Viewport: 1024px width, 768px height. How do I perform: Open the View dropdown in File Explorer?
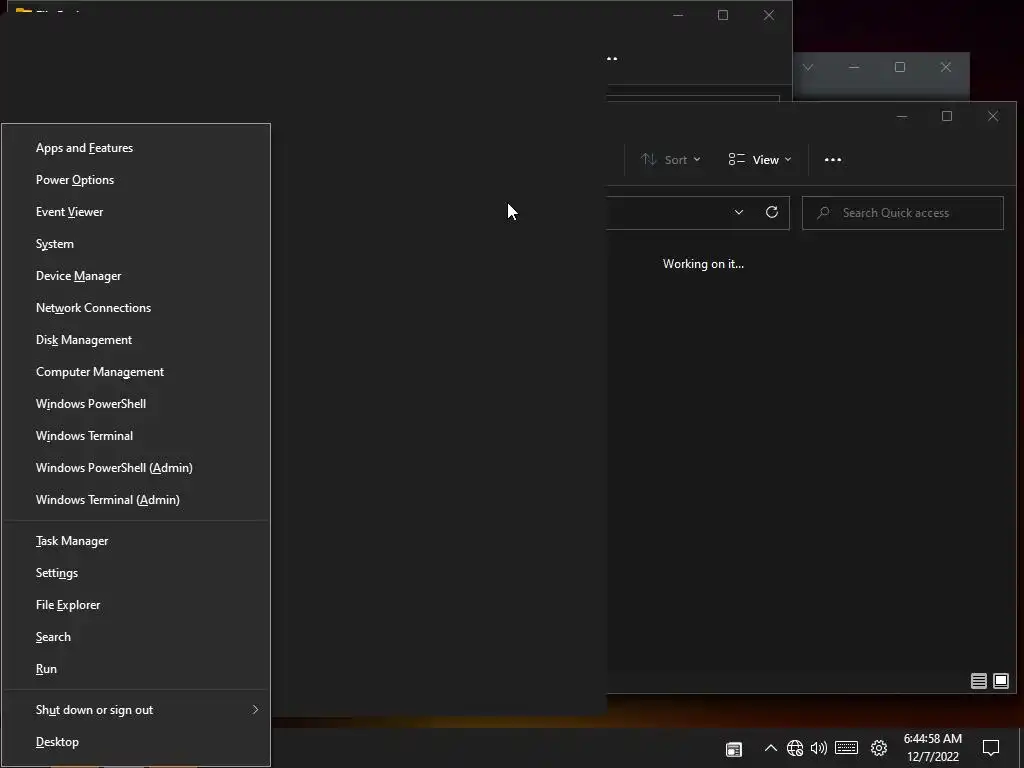click(760, 160)
